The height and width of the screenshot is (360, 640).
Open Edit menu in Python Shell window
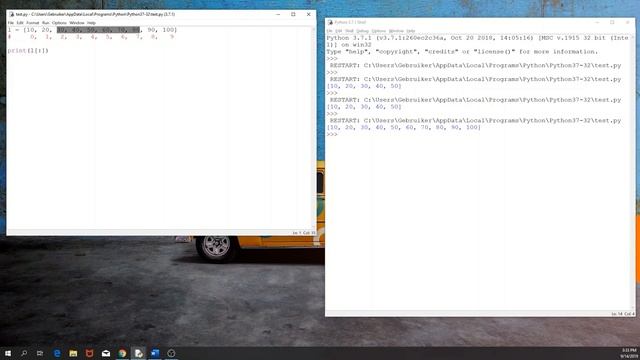339,31
